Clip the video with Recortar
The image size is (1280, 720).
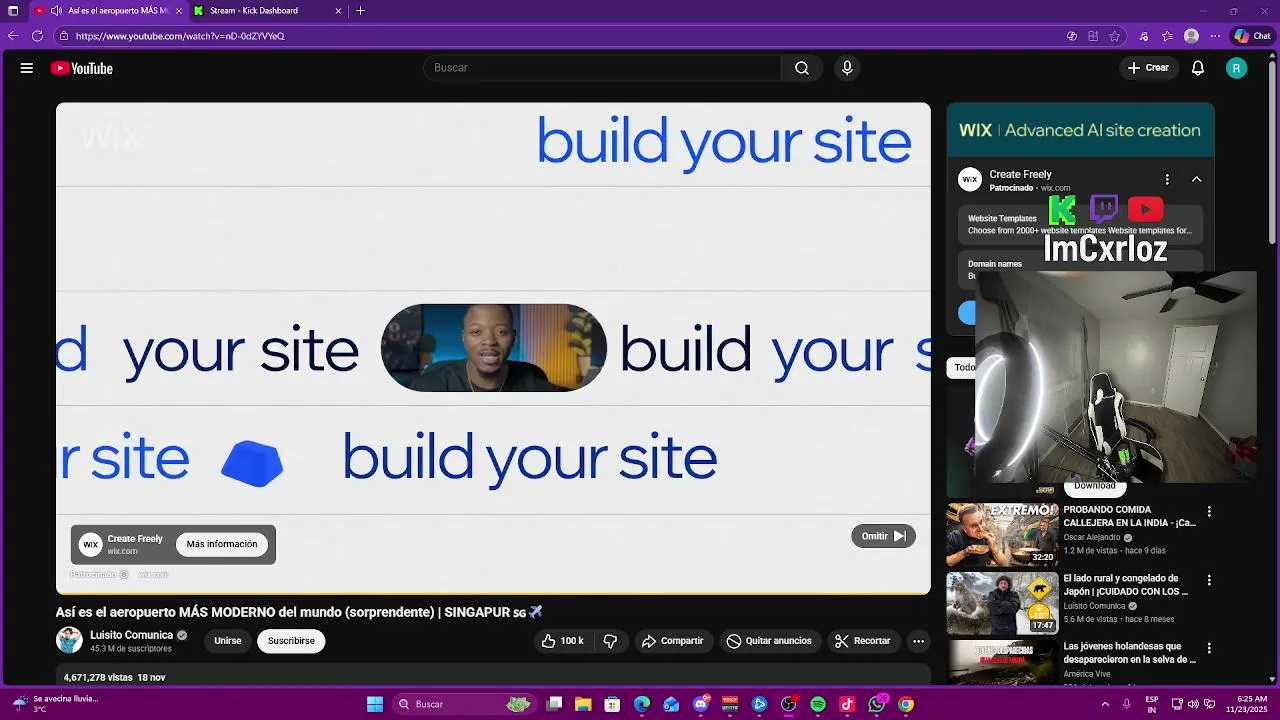(x=863, y=641)
